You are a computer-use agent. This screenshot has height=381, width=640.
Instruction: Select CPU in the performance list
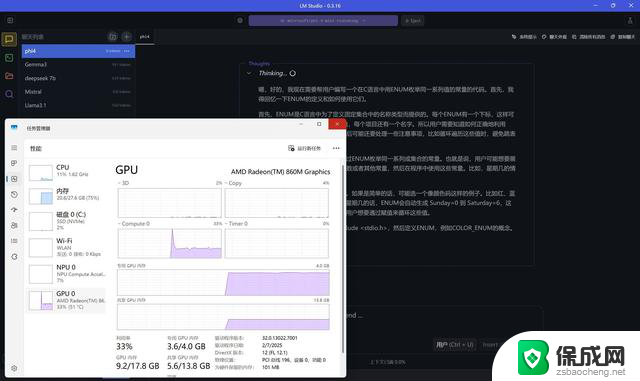pyautogui.click(x=67, y=172)
